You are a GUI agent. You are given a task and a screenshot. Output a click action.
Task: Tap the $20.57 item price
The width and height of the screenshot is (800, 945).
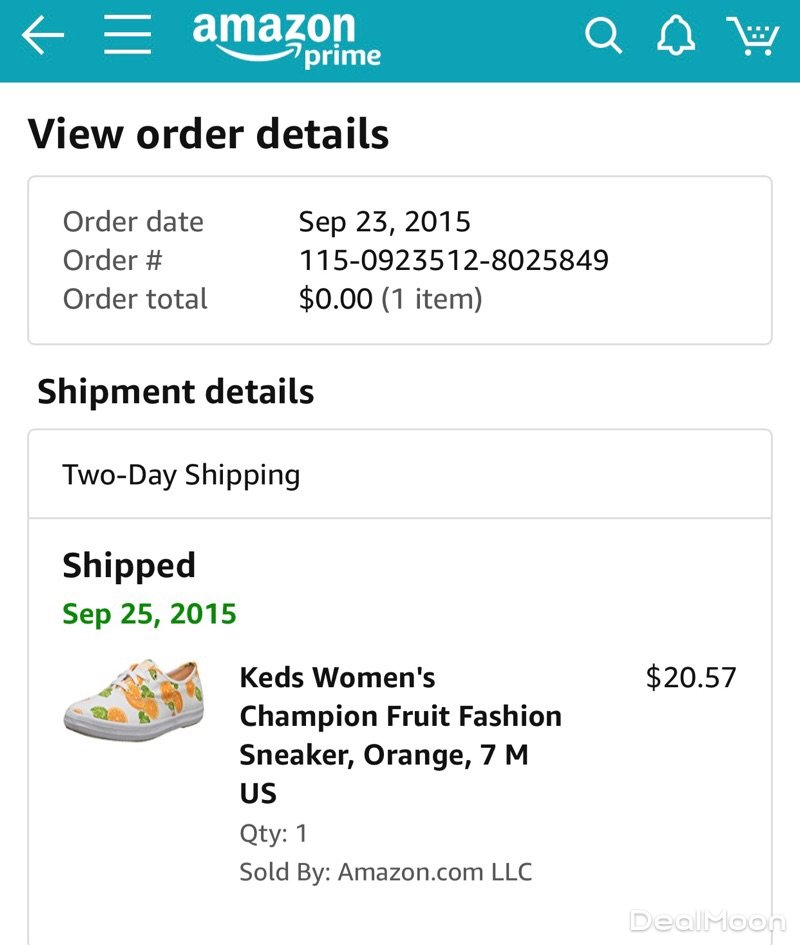pos(691,677)
